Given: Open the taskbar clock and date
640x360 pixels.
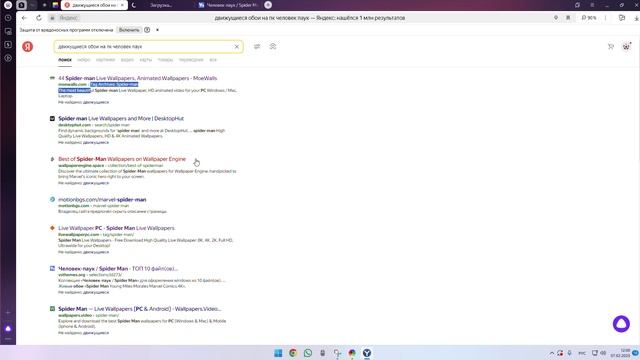Looking at the screenshot, I should pyautogui.click(x=621, y=353).
